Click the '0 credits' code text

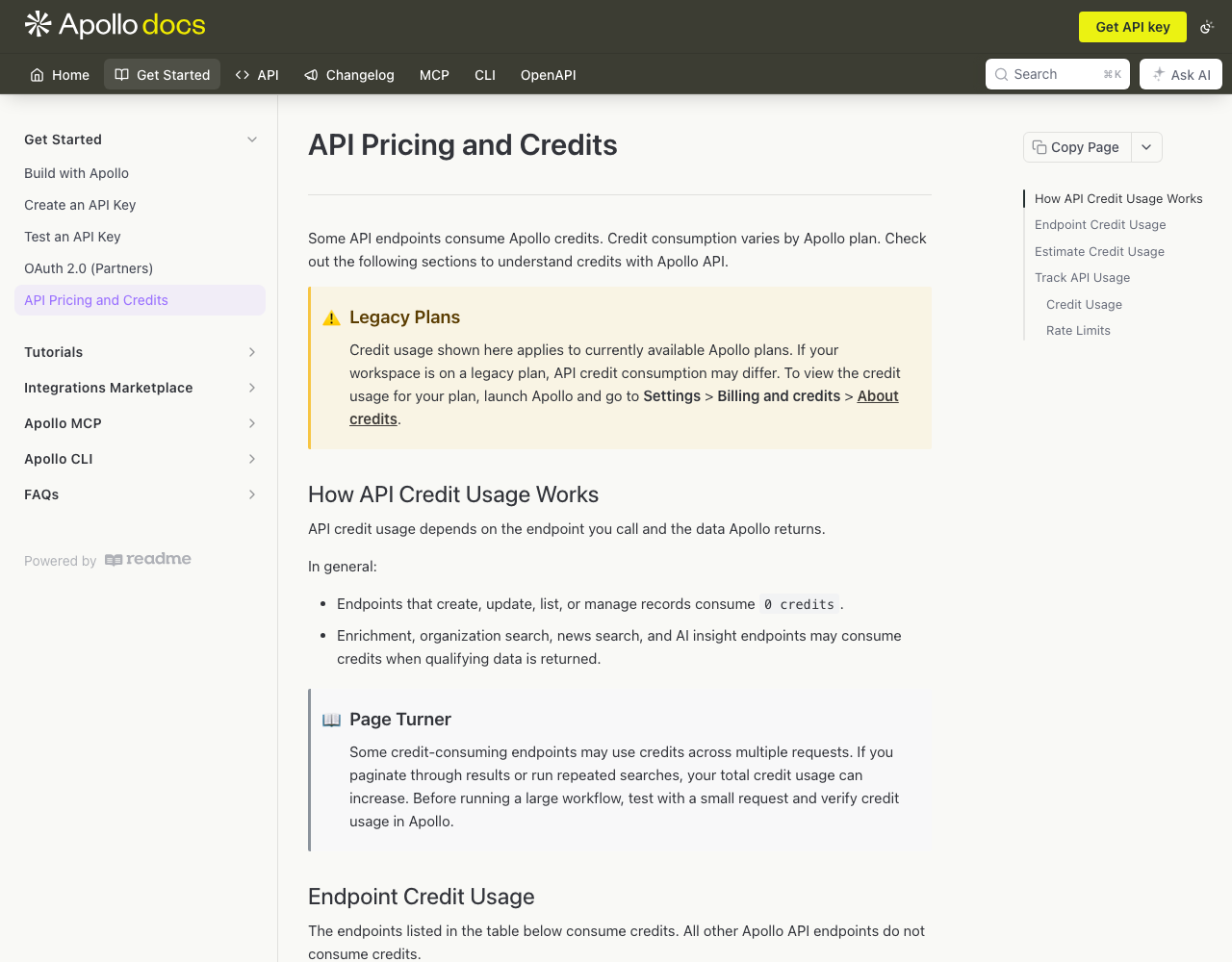pyautogui.click(x=799, y=604)
